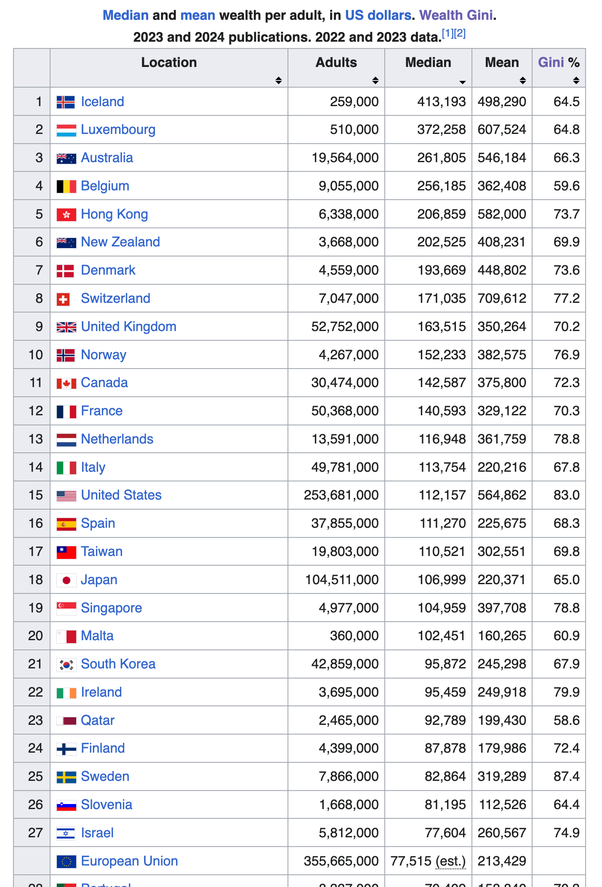Sort table by Location column arrows
This screenshot has width=602, height=887.
click(x=278, y=80)
